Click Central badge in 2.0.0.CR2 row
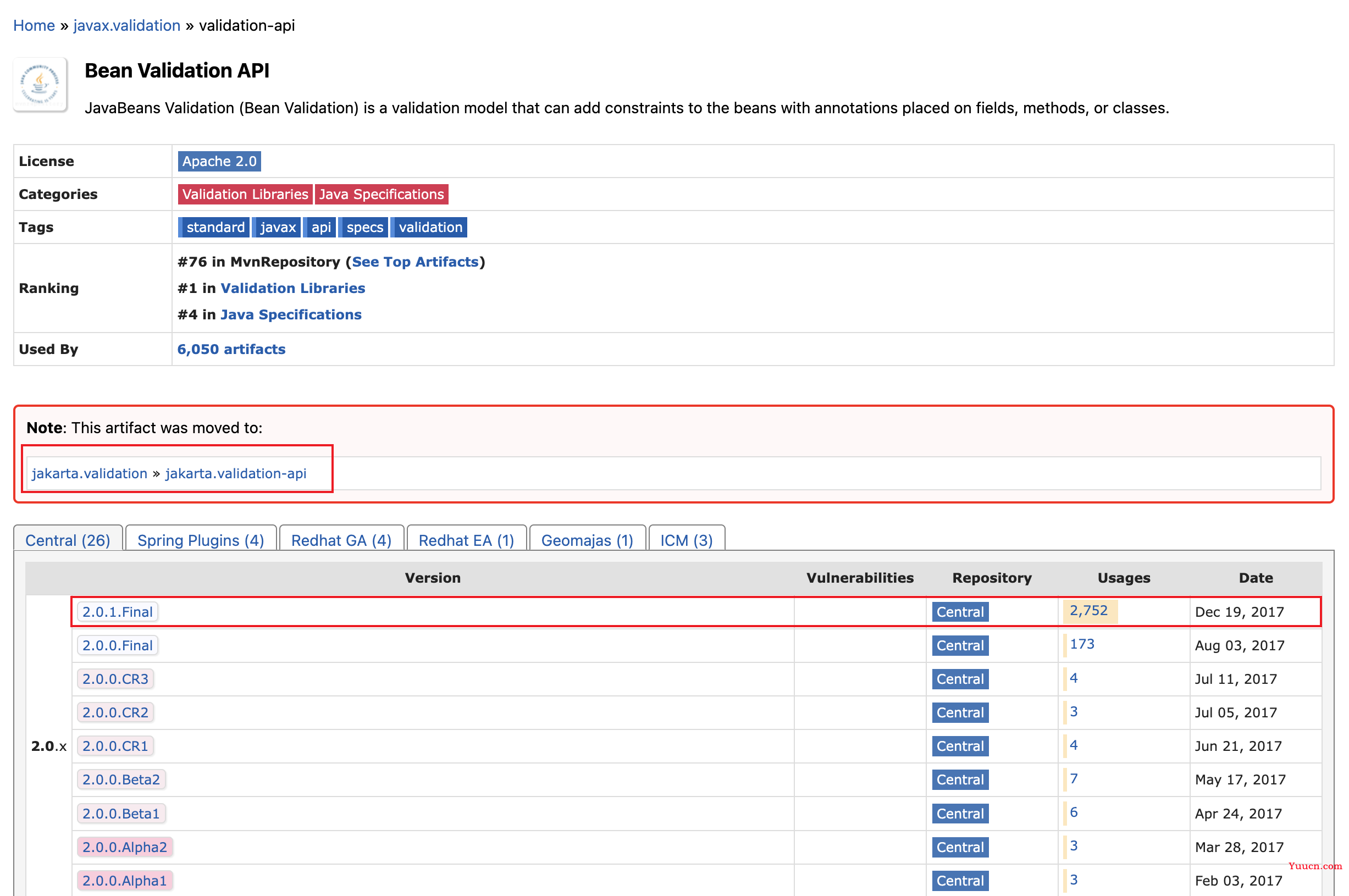Viewport: 1349px width, 896px height. [960, 713]
